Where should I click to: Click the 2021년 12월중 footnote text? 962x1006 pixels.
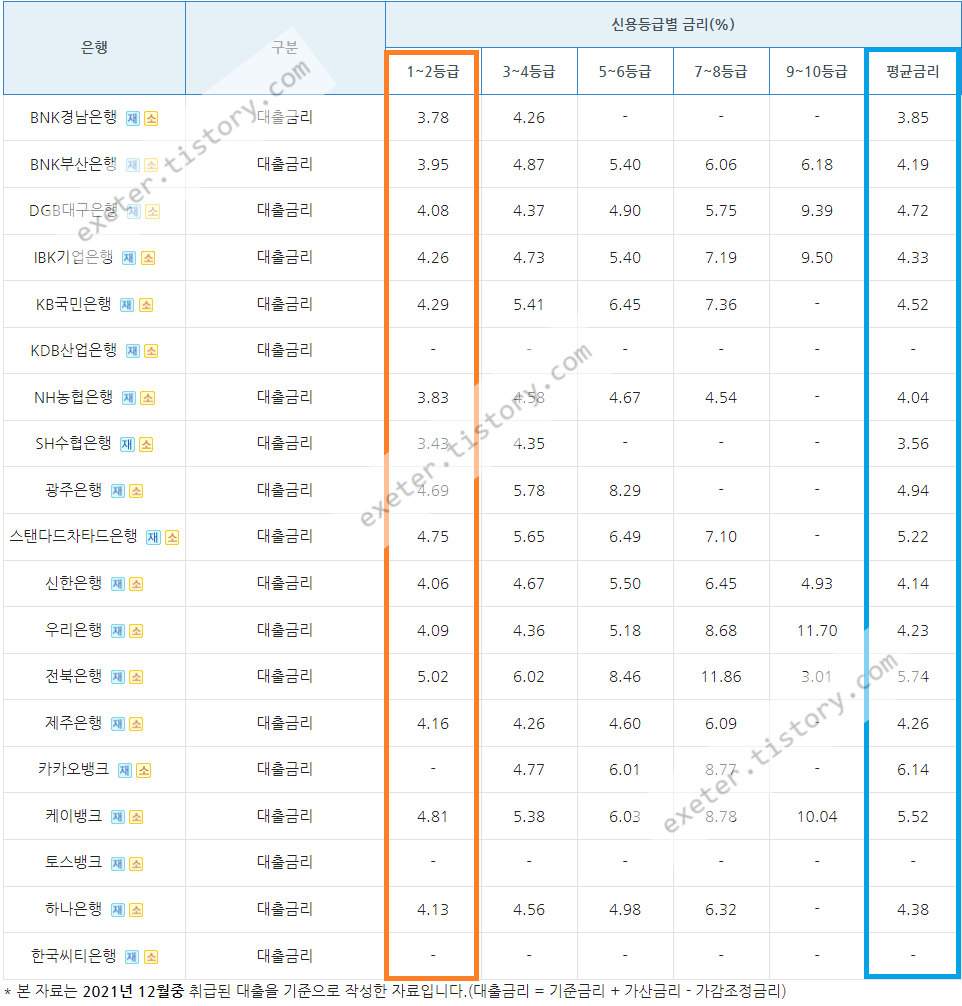133,991
